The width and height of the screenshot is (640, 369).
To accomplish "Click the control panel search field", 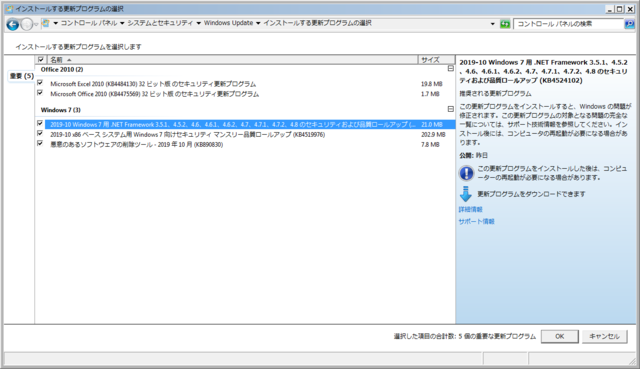I will (568, 24).
